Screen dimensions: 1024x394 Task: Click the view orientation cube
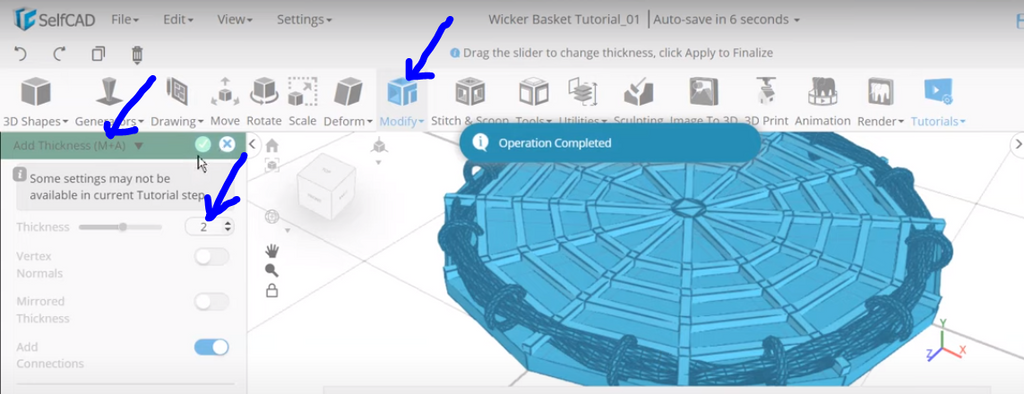click(327, 188)
